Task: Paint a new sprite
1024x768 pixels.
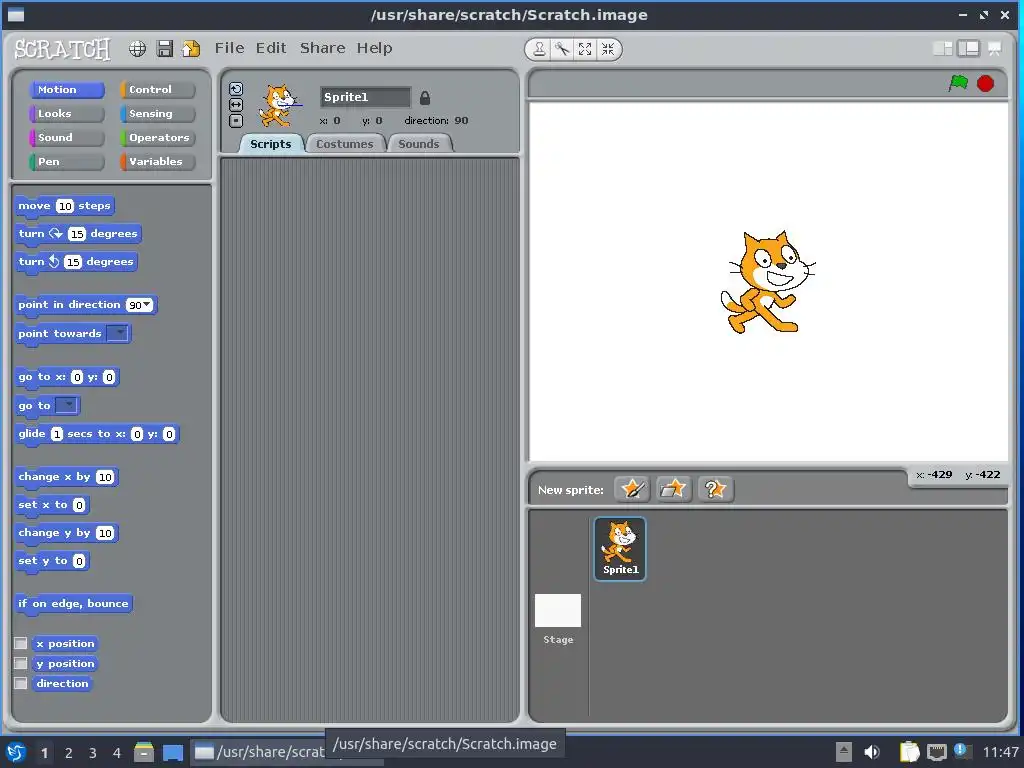Action: point(632,488)
